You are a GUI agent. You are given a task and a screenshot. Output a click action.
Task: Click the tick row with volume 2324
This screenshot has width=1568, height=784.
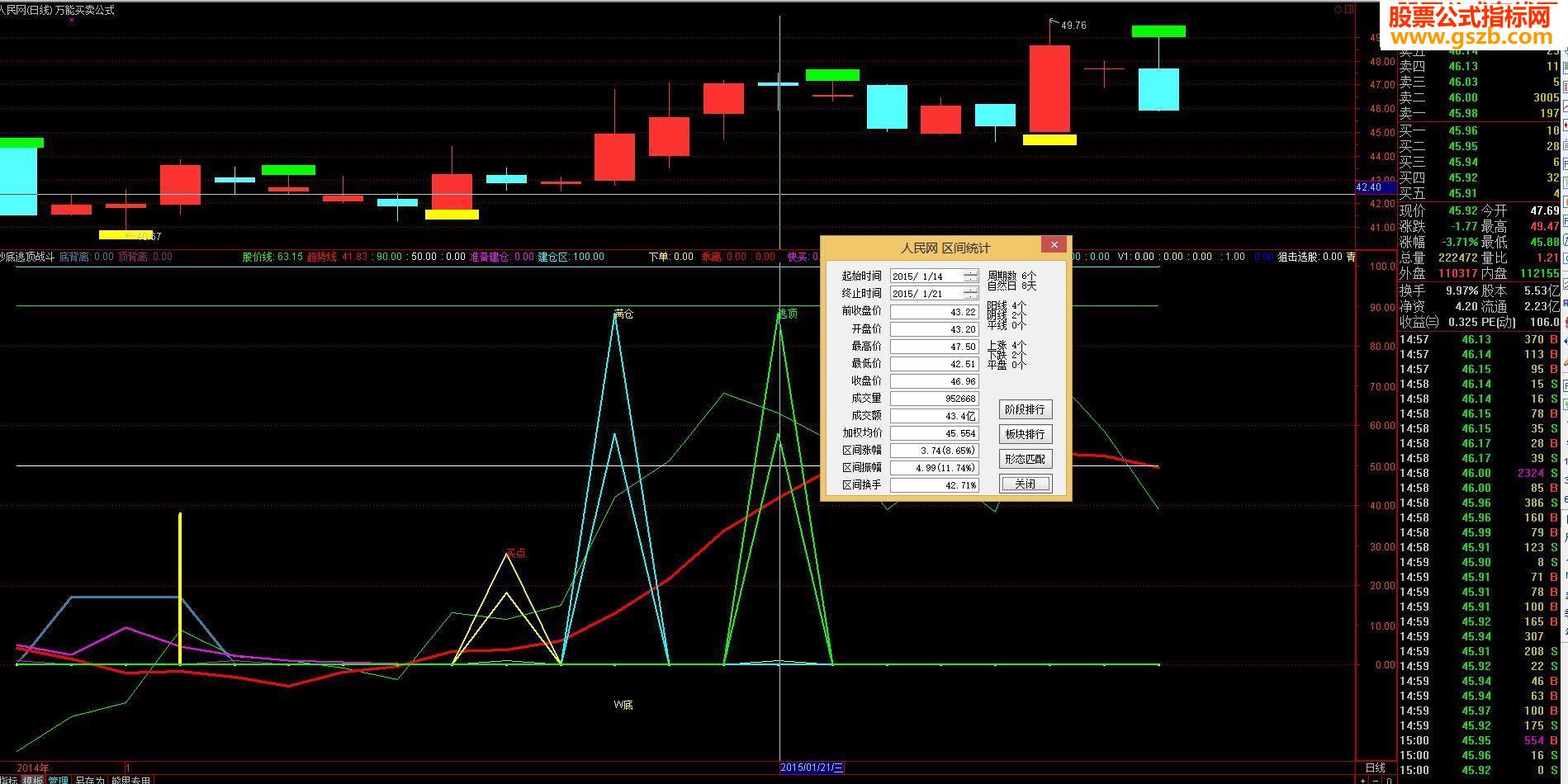[1479, 474]
